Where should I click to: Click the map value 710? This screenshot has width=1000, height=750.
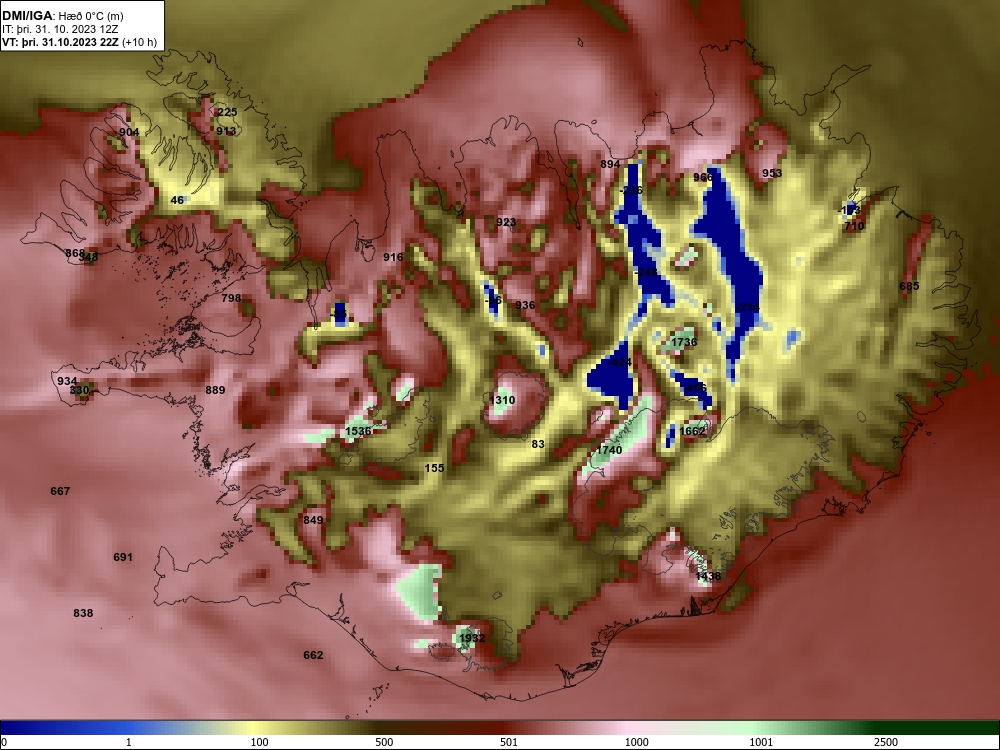[854, 226]
